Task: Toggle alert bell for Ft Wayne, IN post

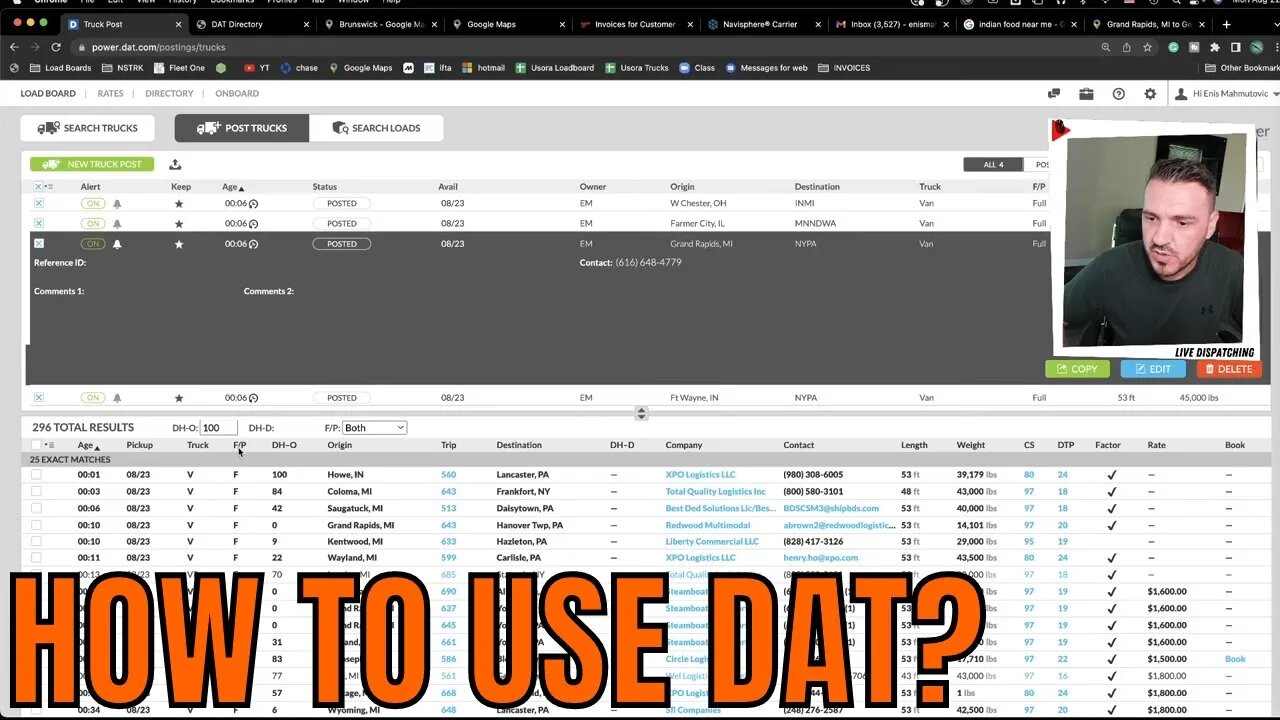Action: (x=117, y=398)
